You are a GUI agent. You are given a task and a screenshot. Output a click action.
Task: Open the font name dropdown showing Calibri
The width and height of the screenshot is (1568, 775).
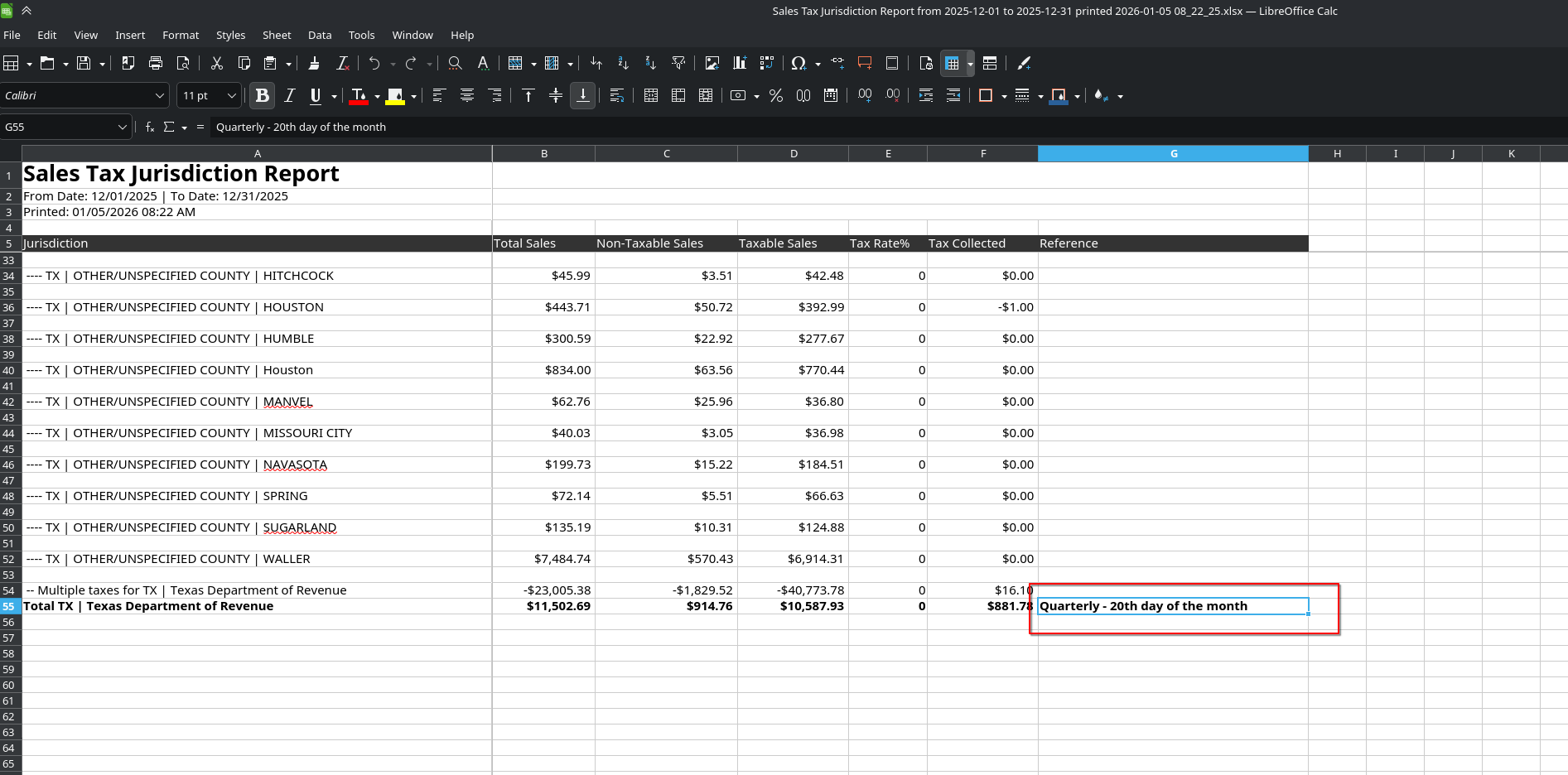pyautogui.click(x=160, y=96)
